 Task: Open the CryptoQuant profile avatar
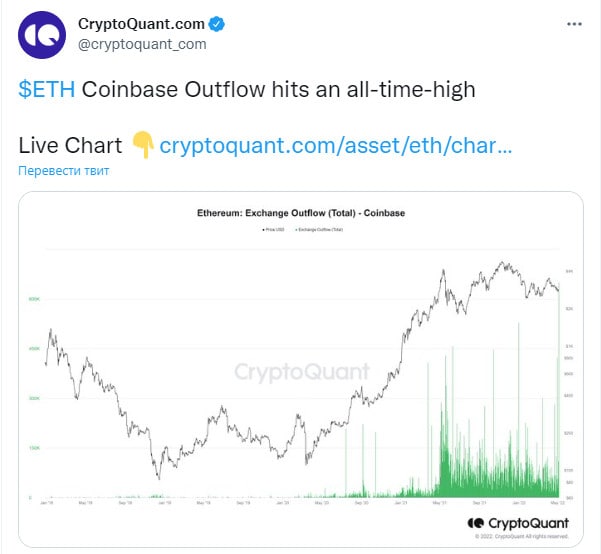click(x=42, y=35)
